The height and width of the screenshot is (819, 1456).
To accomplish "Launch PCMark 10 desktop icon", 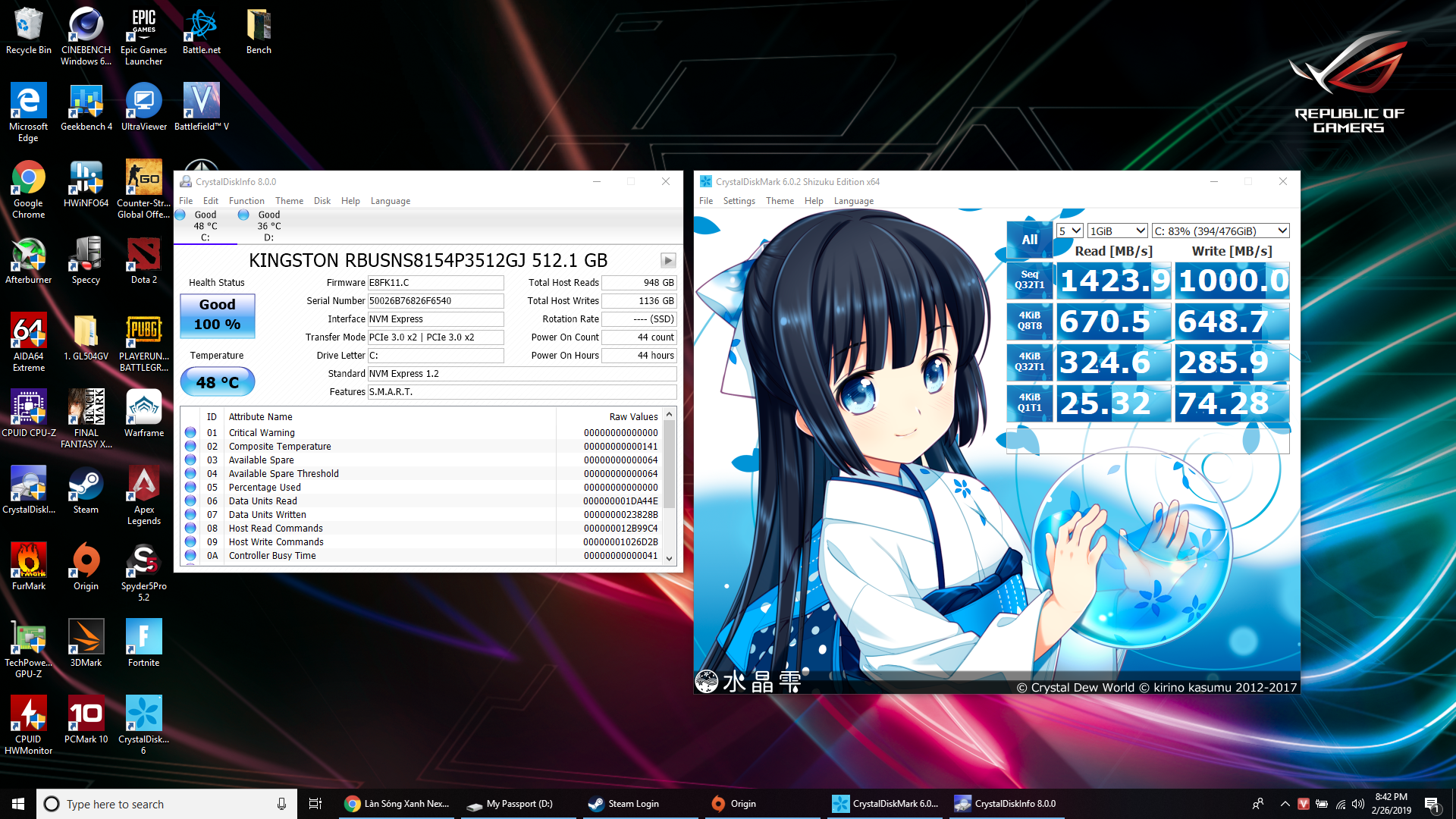I will pos(86,720).
